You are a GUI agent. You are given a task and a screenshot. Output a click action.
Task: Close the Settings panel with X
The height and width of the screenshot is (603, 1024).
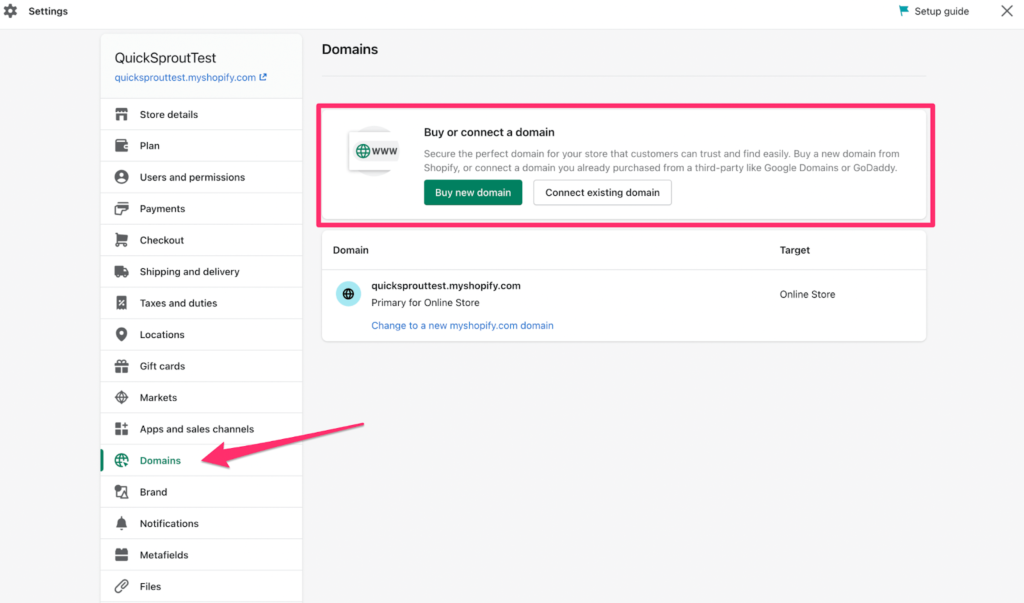coord(1006,11)
